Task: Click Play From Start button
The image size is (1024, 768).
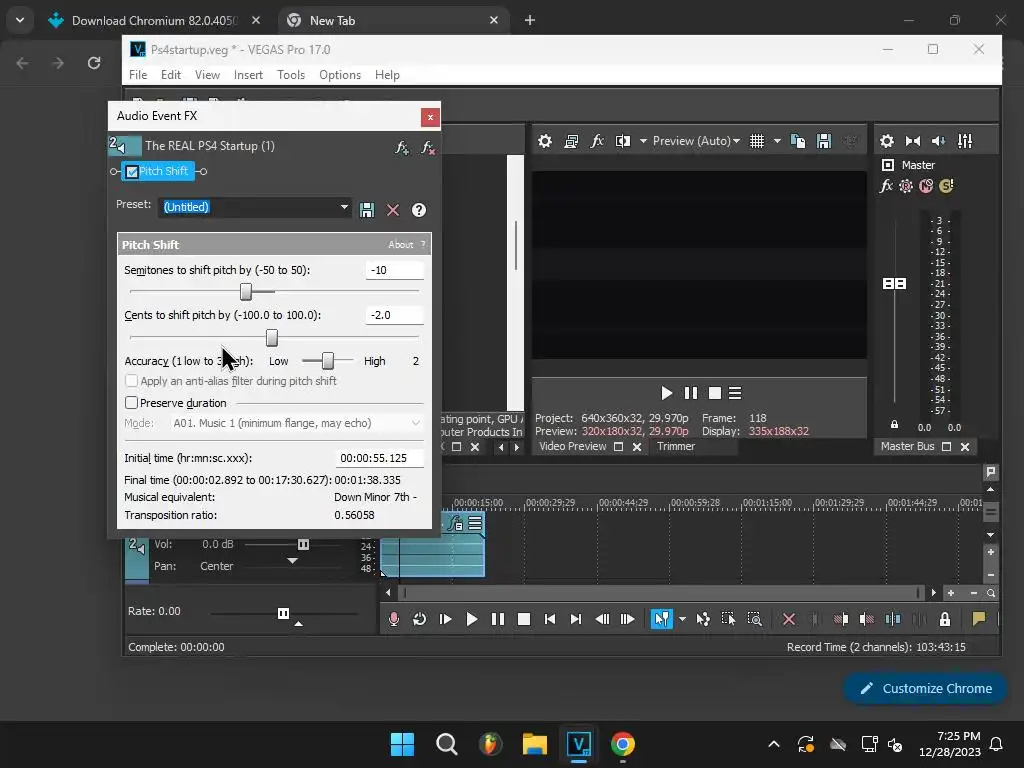Action: click(x=445, y=619)
